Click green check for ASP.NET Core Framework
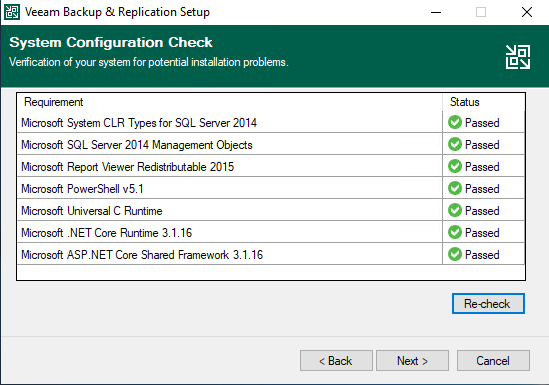The height and width of the screenshot is (385, 549). [x=455, y=254]
